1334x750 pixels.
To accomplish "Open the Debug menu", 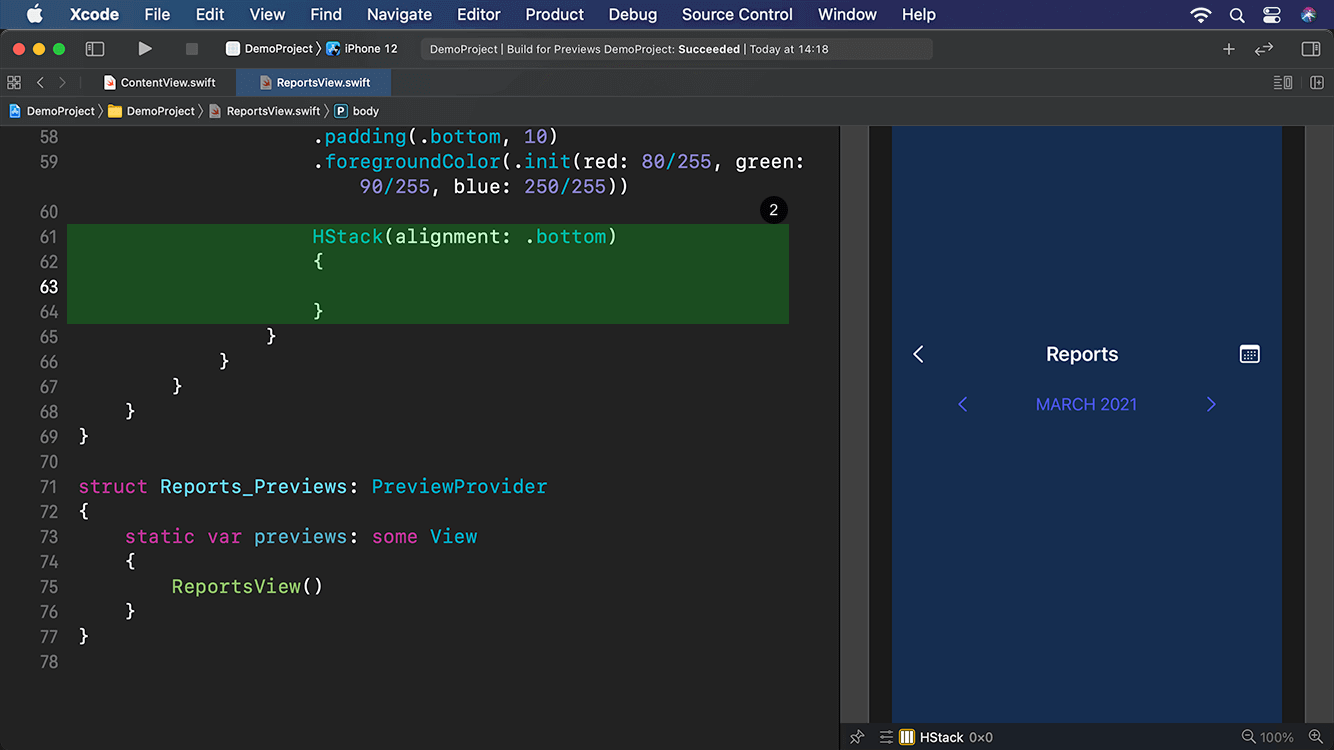I will pyautogui.click(x=633, y=14).
